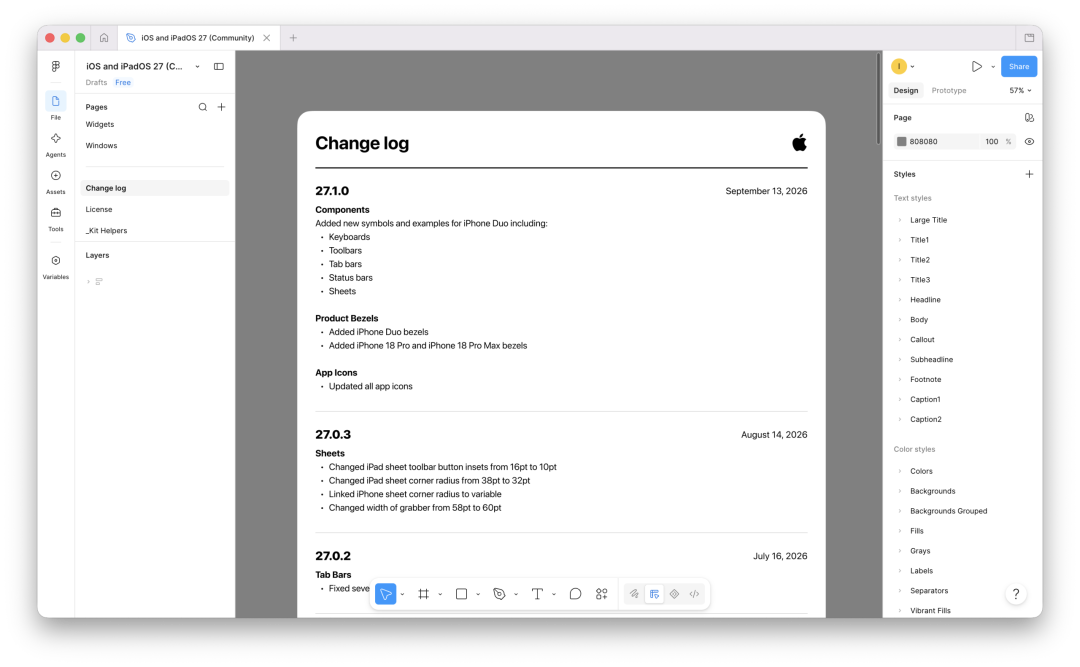The width and height of the screenshot is (1080, 667).
Task: Open Rectangle shape tools dropdown arrow
Action: [478, 595]
